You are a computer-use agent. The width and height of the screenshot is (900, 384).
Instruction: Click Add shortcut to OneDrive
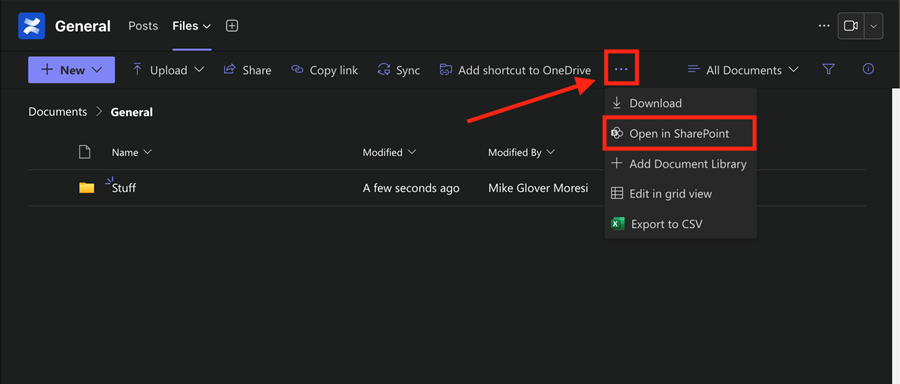tap(515, 70)
